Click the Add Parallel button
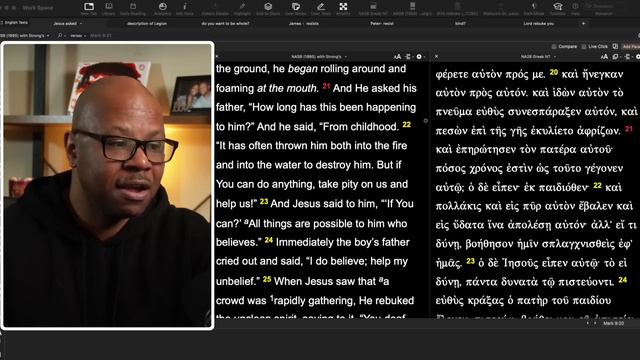 click(631, 47)
